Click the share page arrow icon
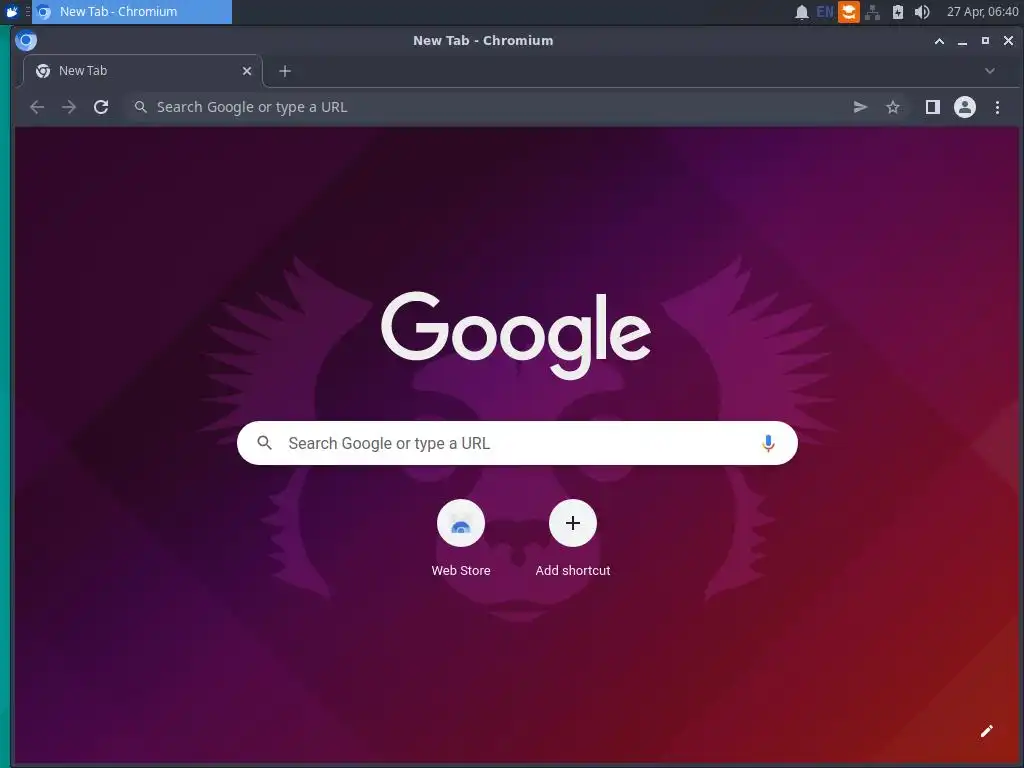The width and height of the screenshot is (1024, 768). [x=861, y=107]
